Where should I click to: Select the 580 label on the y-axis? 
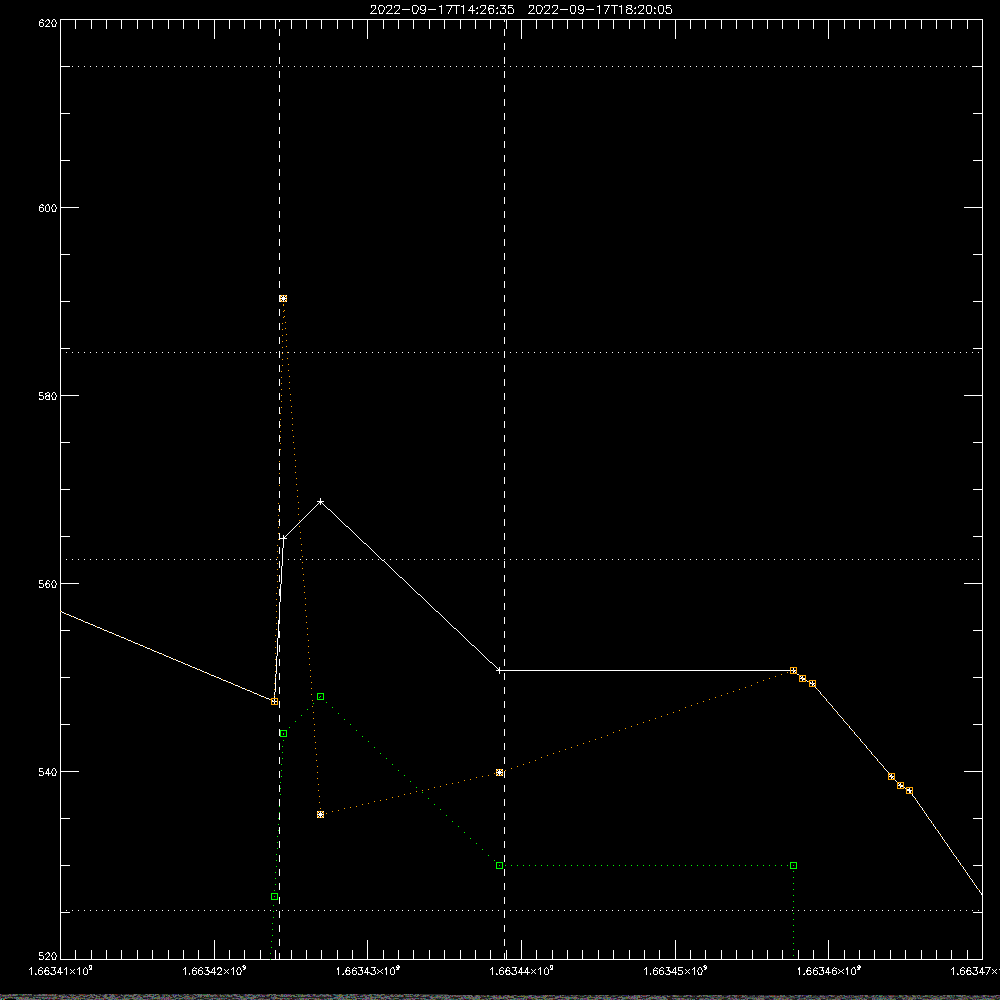click(x=48, y=395)
